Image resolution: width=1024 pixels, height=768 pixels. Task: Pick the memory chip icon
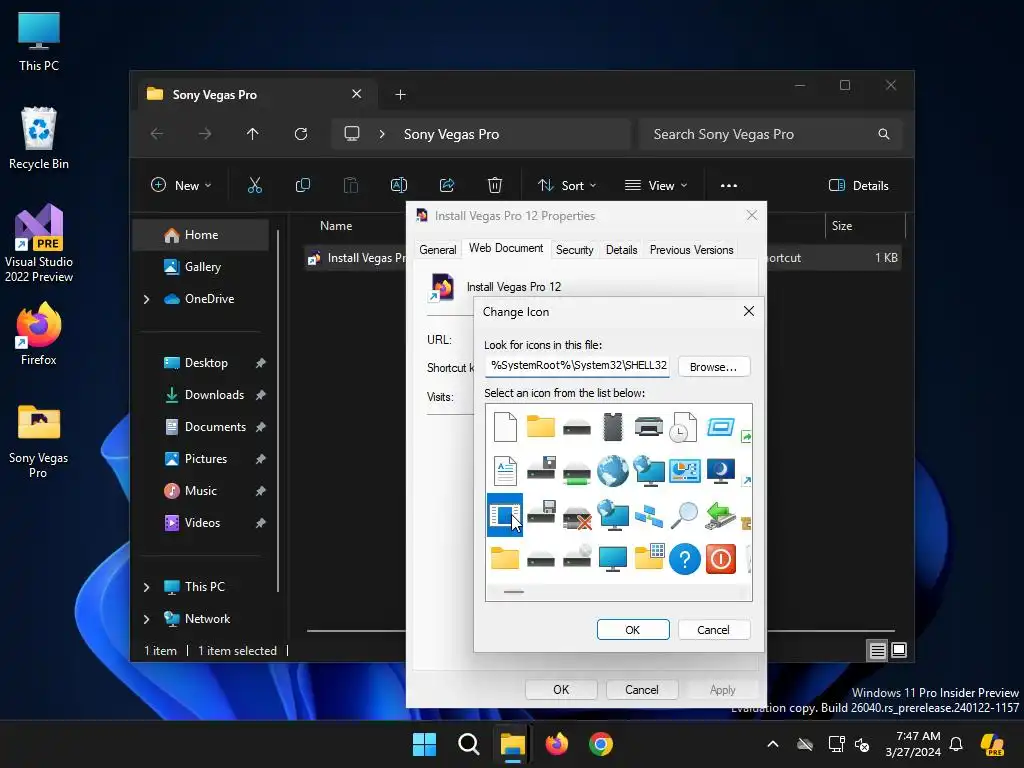tap(613, 427)
